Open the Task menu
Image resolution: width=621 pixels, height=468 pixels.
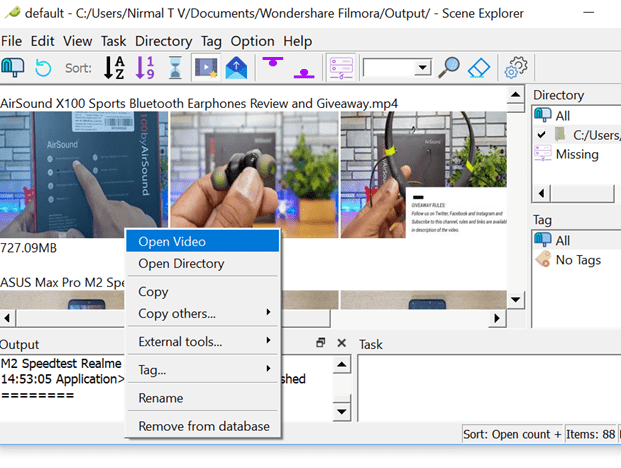pos(113,41)
